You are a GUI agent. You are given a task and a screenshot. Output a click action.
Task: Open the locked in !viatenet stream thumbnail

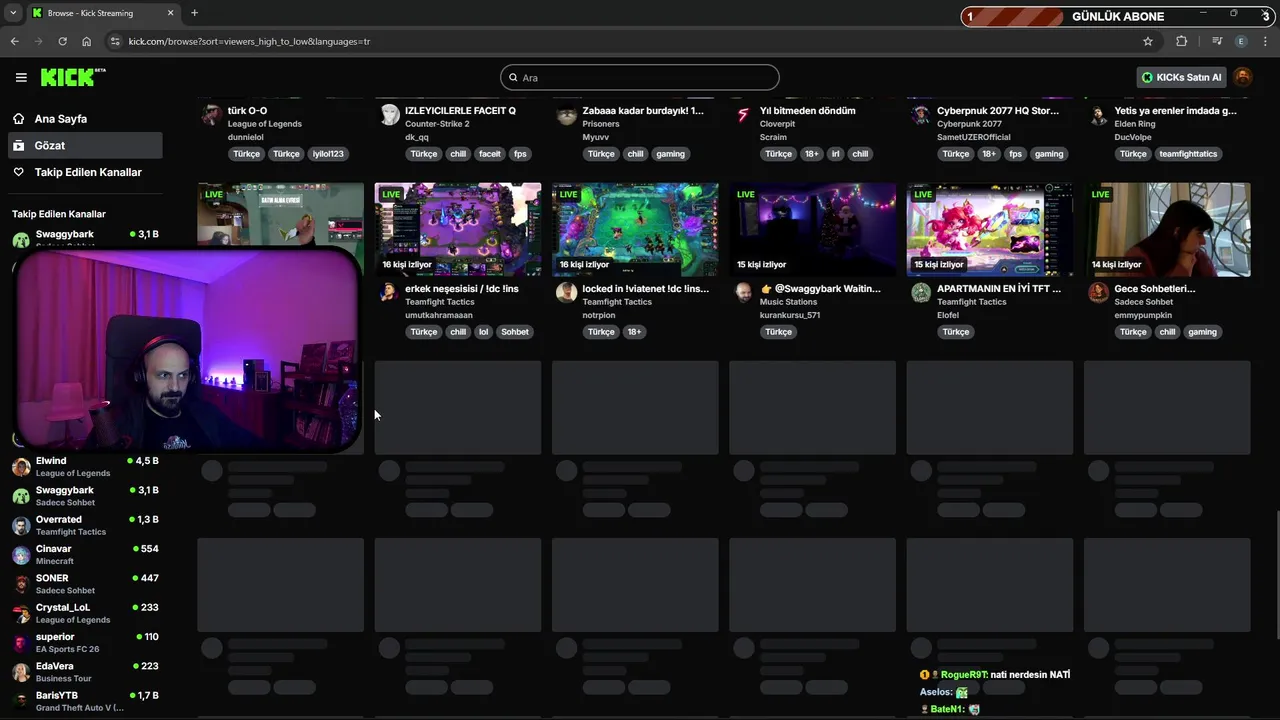(635, 229)
